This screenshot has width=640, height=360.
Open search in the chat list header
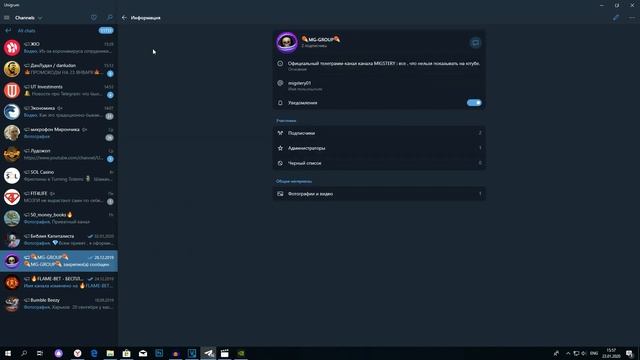point(109,18)
